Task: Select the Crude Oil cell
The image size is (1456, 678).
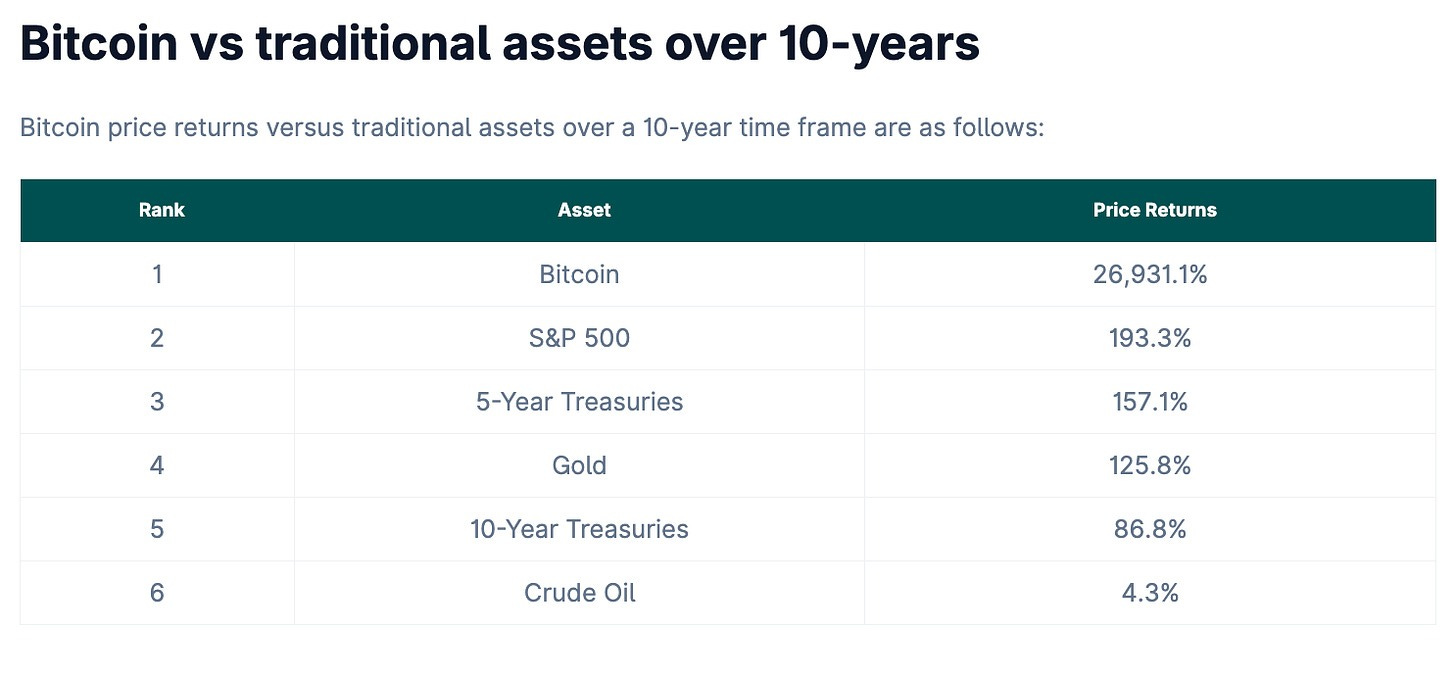Action: [579, 593]
